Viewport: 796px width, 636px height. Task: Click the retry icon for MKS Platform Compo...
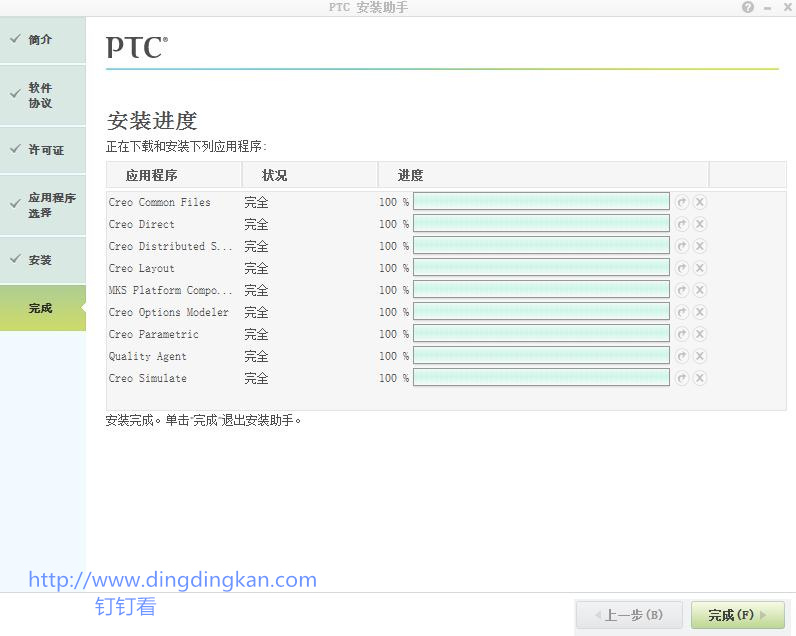pos(682,290)
